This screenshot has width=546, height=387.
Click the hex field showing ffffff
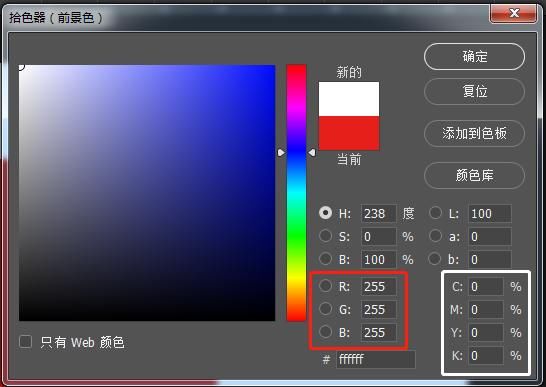click(376, 359)
